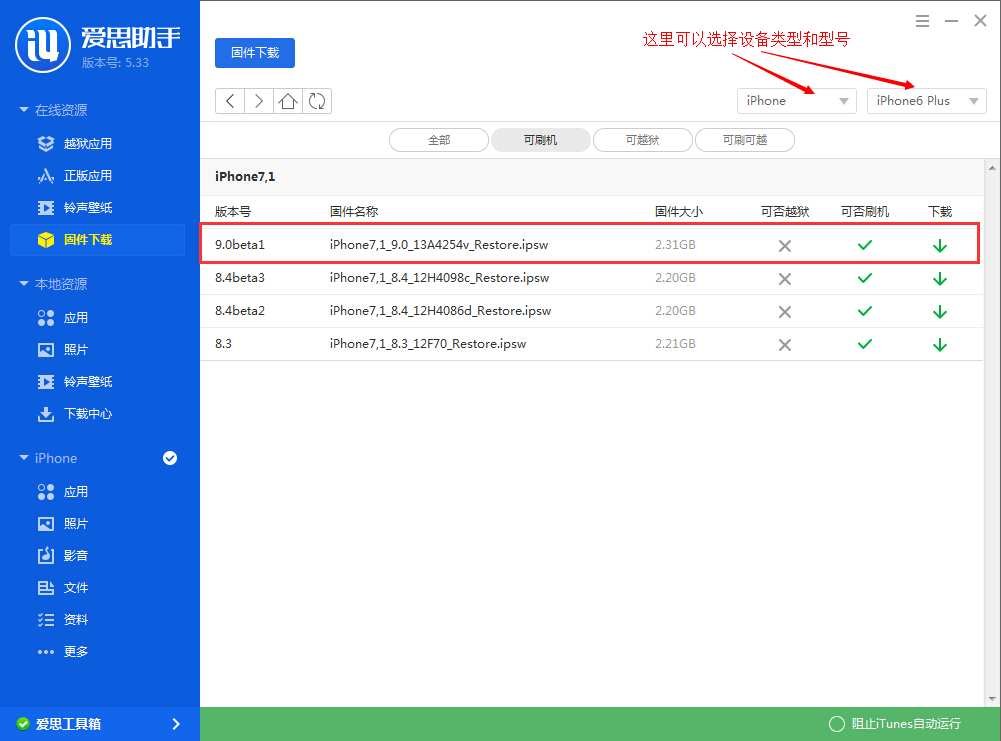Collapse the 本地资源 section
1001x741 pixels.
tap(24, 283)
